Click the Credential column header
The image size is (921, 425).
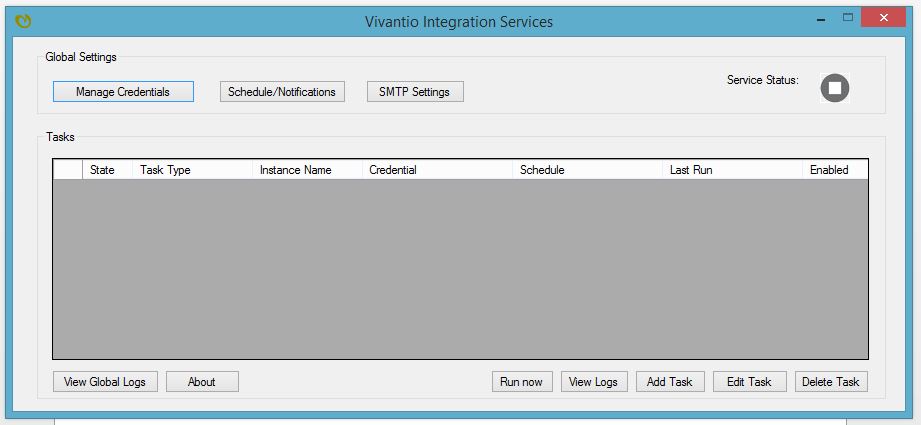click(x=437, y=170)
